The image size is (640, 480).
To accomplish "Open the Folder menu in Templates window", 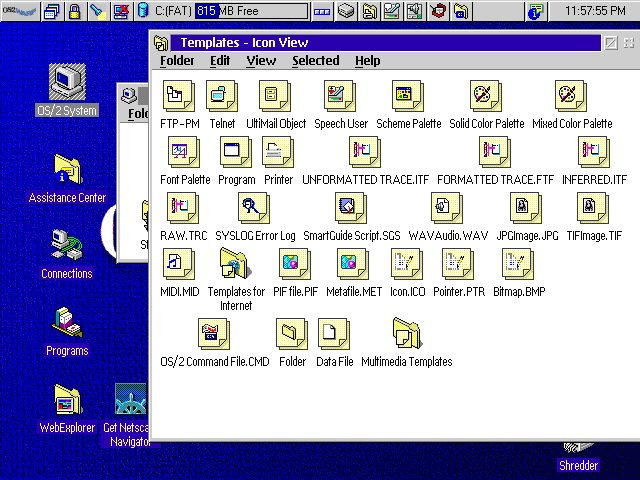I will tap(177, 60).
